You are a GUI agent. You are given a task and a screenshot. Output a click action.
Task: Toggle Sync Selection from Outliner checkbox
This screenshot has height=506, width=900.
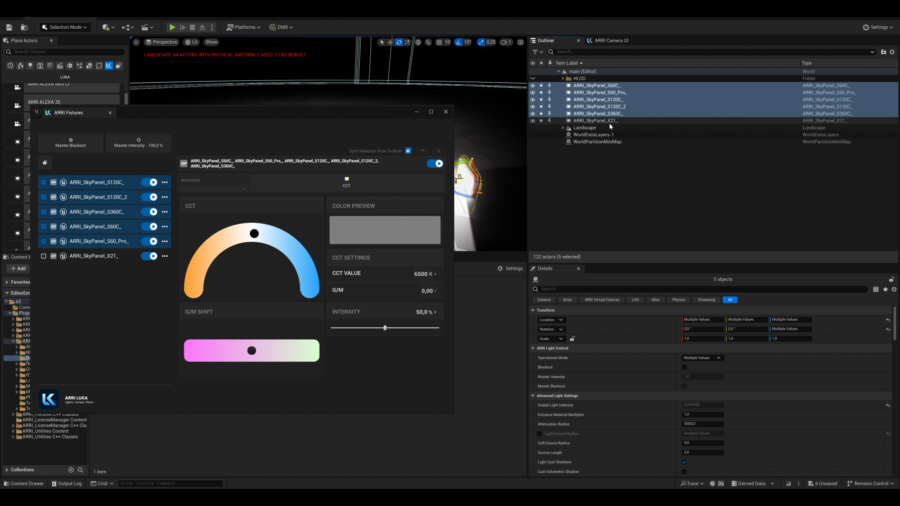coord(408,151)
